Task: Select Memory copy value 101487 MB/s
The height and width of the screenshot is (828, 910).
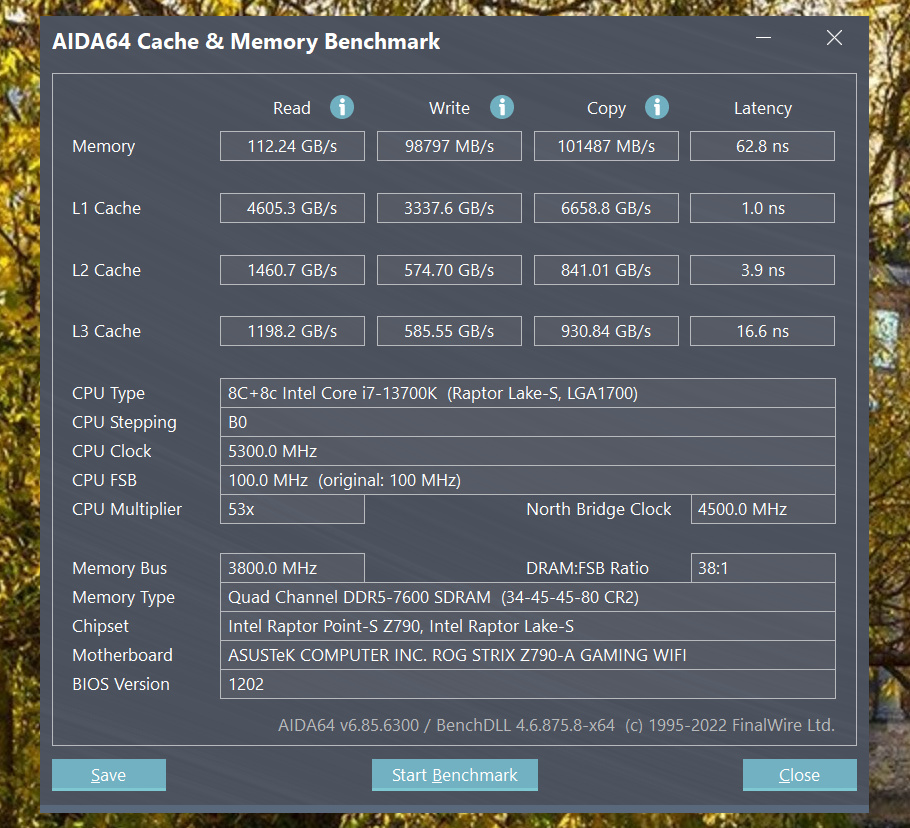Action: point(606,146)
